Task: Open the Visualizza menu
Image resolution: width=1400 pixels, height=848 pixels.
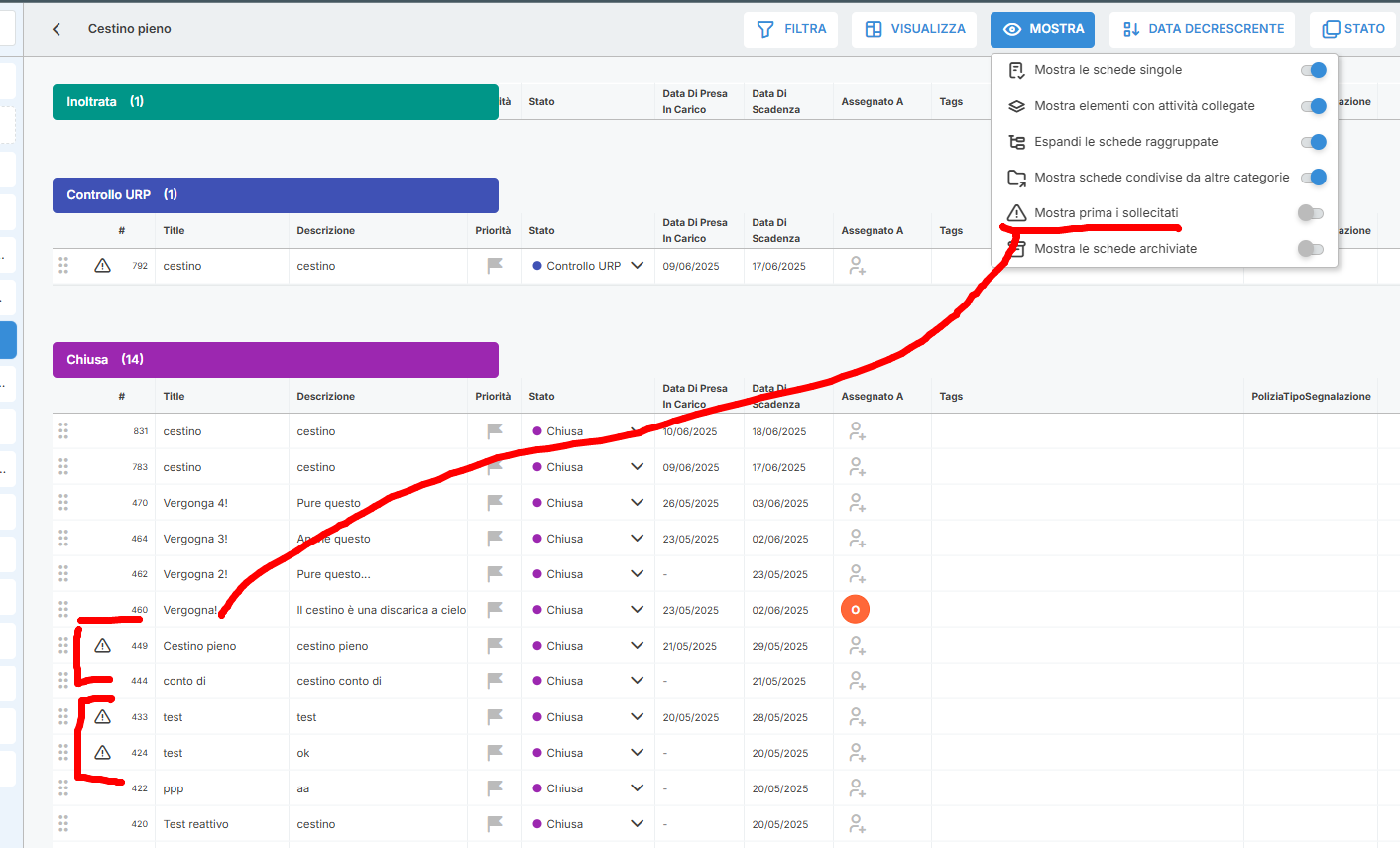Action: coord(914,29)
